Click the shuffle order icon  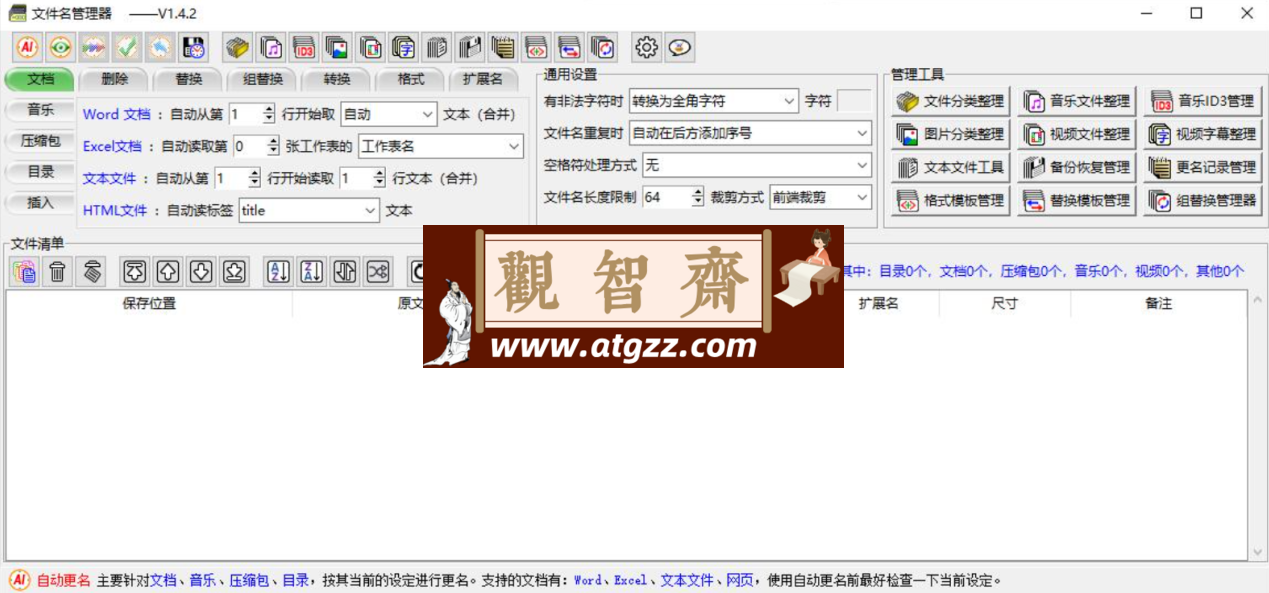378,270
